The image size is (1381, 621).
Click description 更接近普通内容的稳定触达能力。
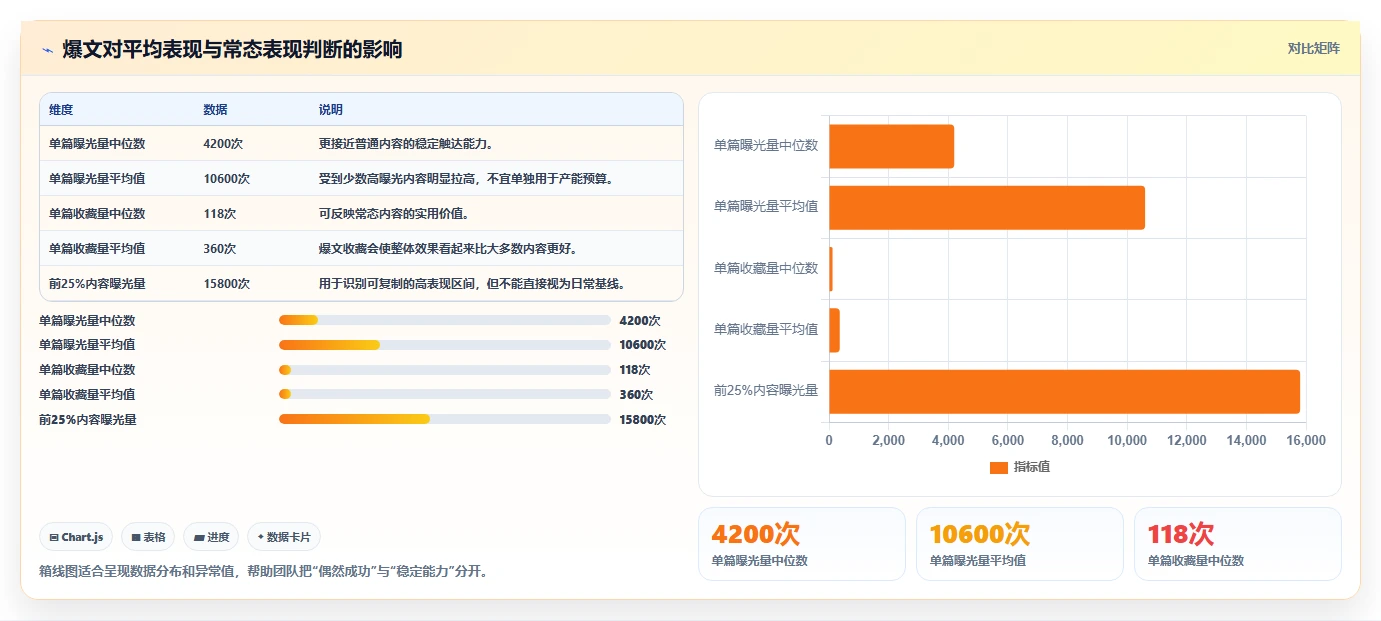(x=406, y=143)
